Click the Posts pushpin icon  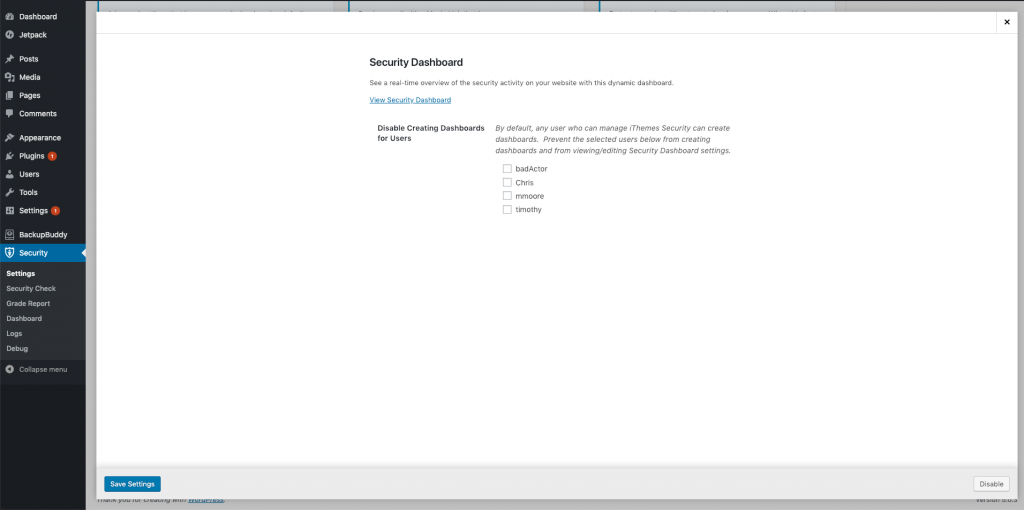pos(9,59)
